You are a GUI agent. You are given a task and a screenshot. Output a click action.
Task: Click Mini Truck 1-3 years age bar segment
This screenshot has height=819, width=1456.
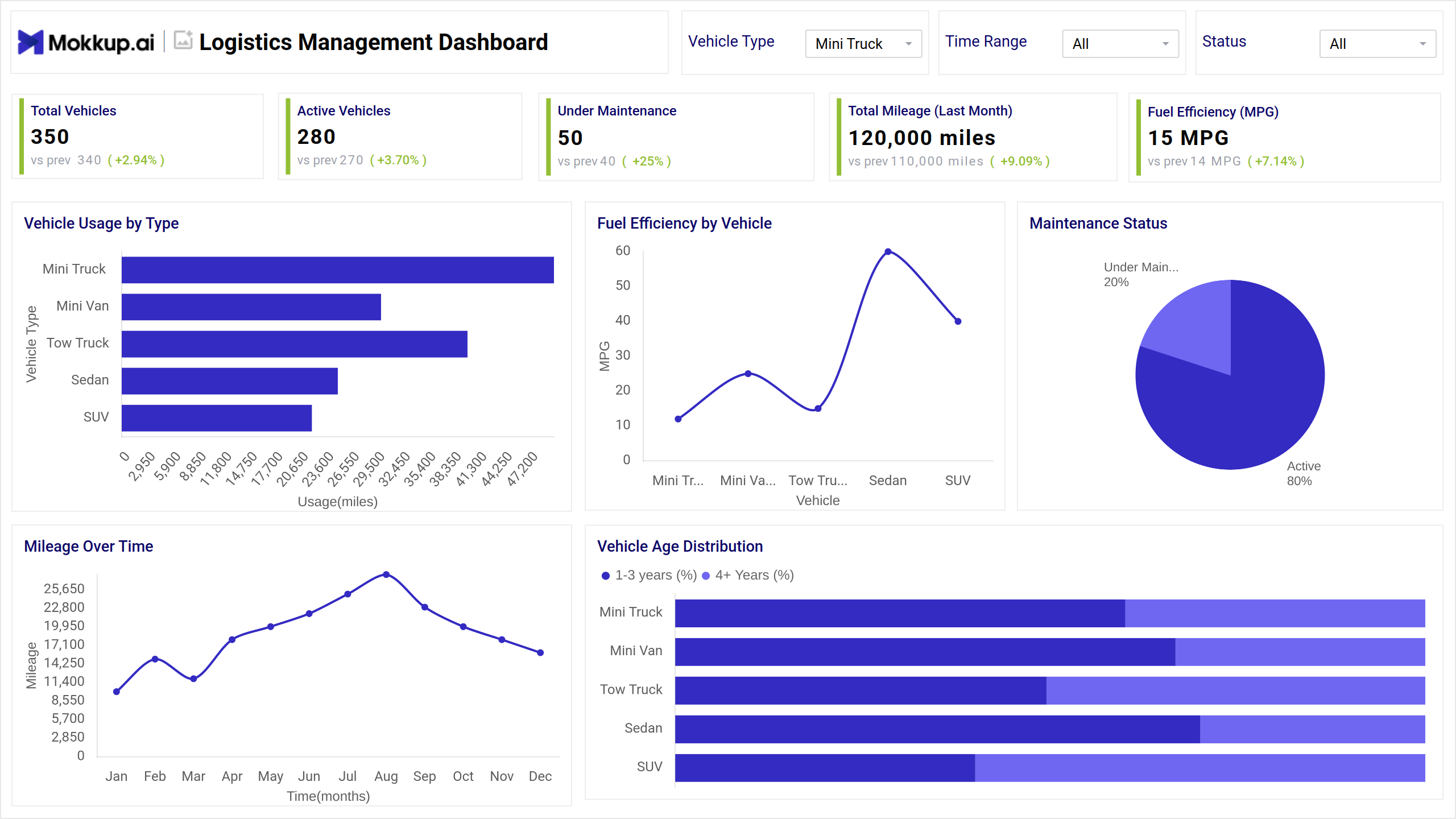[900, 613]
